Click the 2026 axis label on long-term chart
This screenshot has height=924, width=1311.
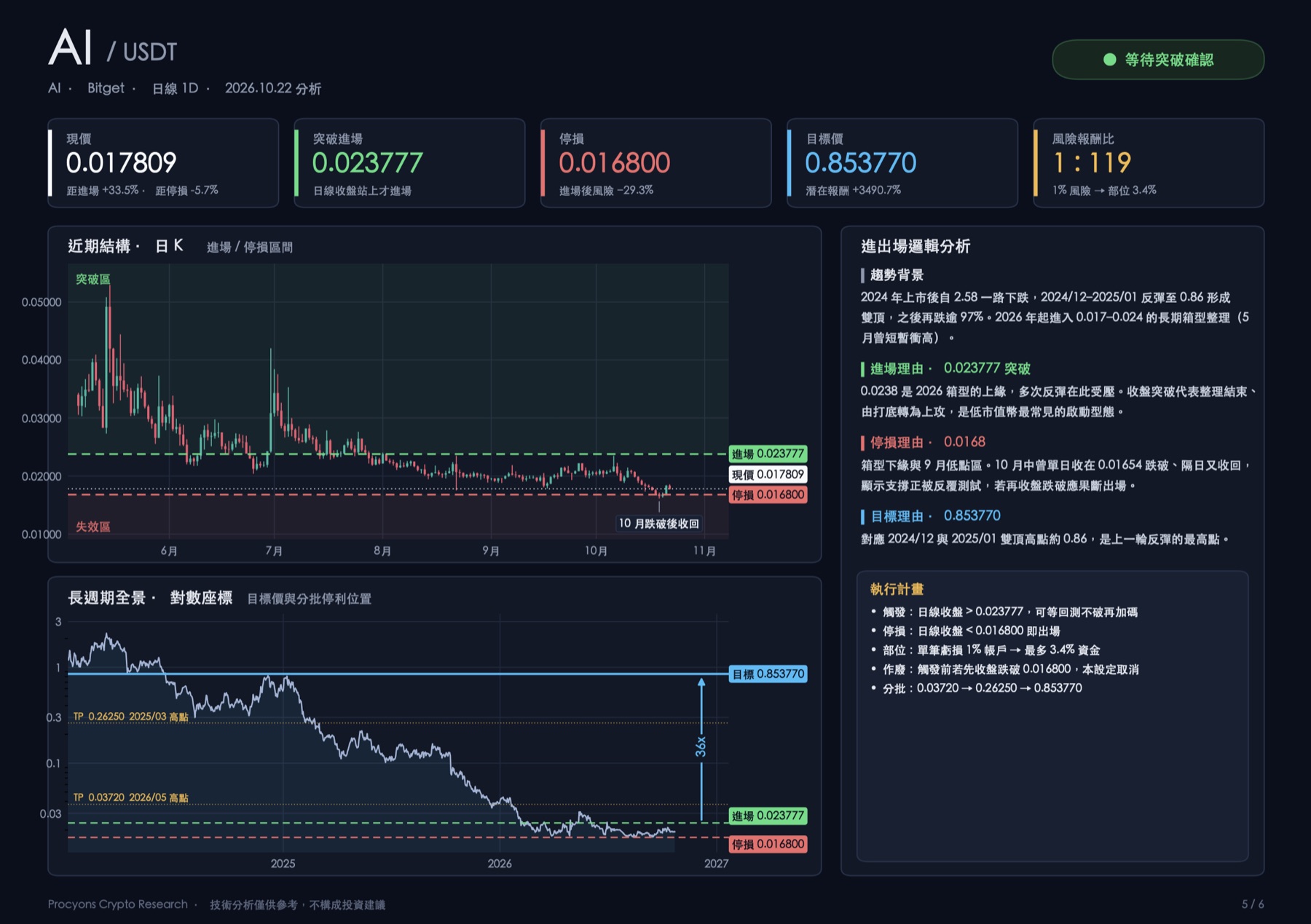coord(500,864)
